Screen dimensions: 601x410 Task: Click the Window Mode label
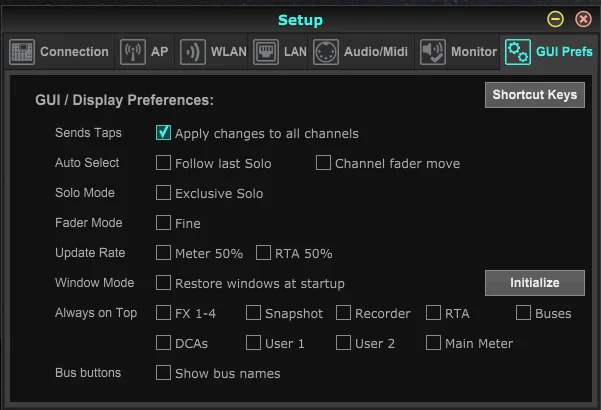coord(95,282)
